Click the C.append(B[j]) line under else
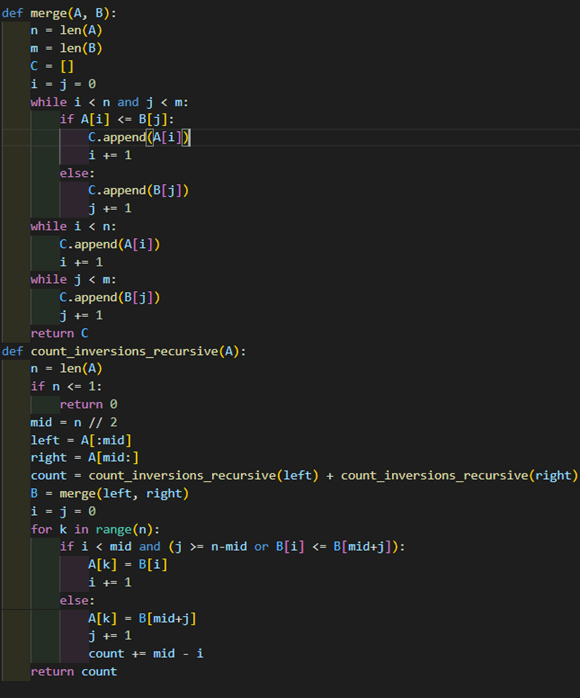This screenshot has height=698, width=580. coord(138,191)
